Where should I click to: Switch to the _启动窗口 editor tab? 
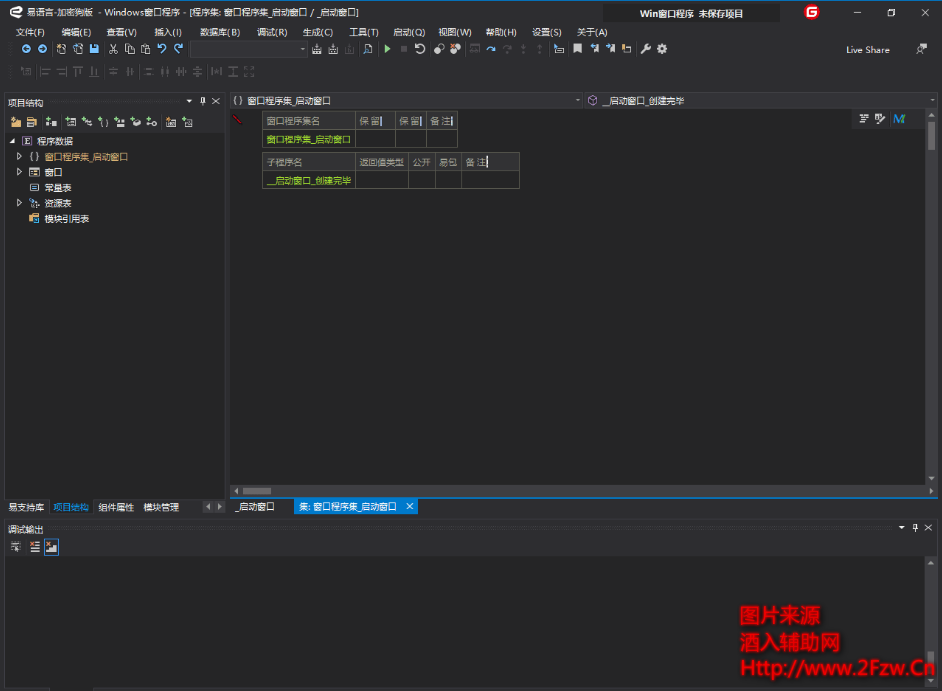coord(256,507)
